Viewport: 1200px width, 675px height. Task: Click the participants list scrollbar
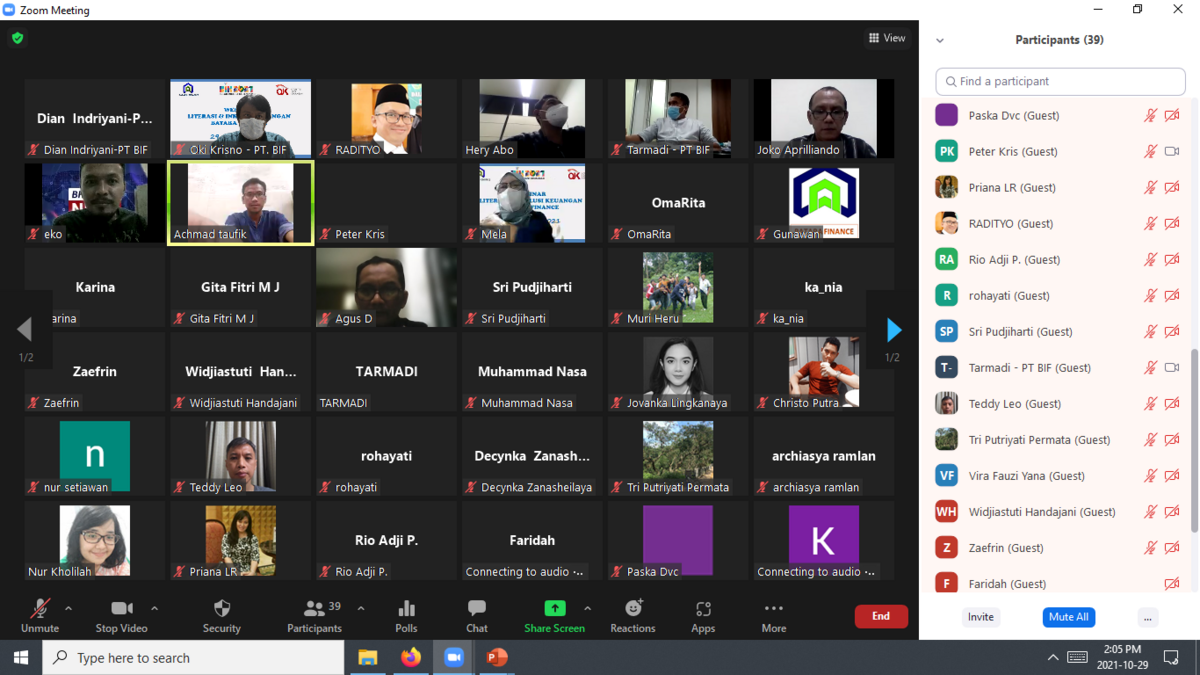1193,420
